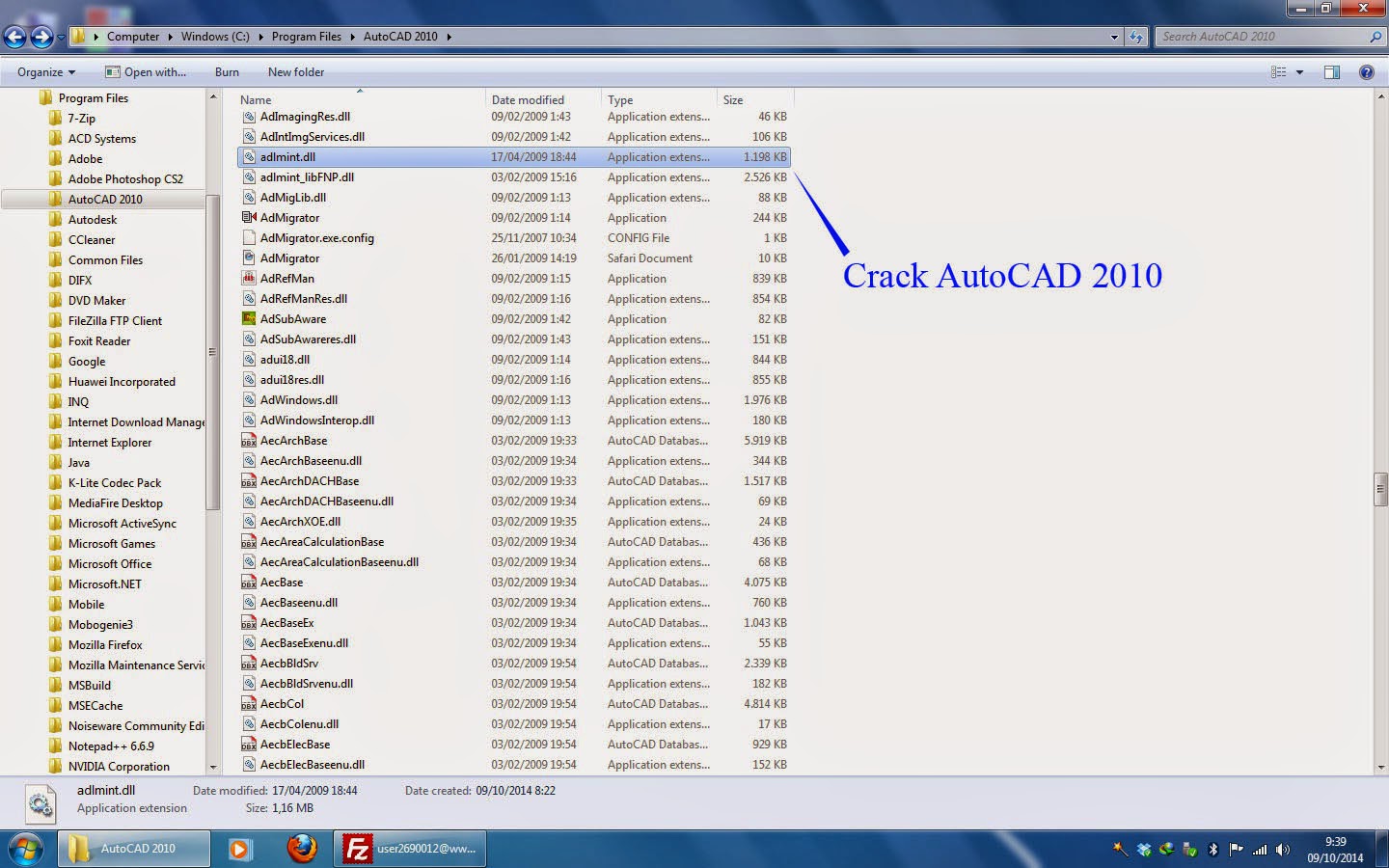
Task: Click the New folder button
Action: 296,72
